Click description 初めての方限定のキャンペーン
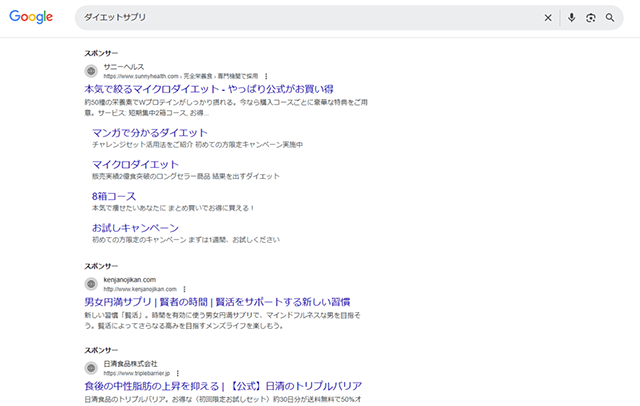This screenshot has width=640, height=406. point(186,240)
